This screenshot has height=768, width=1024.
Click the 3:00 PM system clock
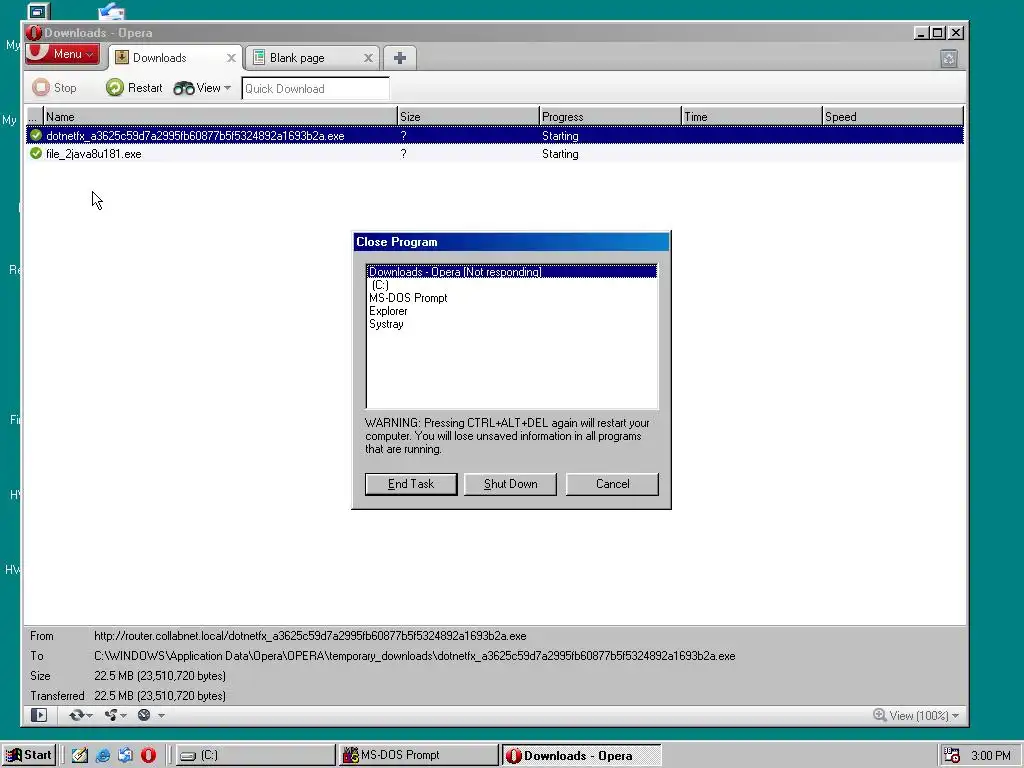[x=991, y=756]
